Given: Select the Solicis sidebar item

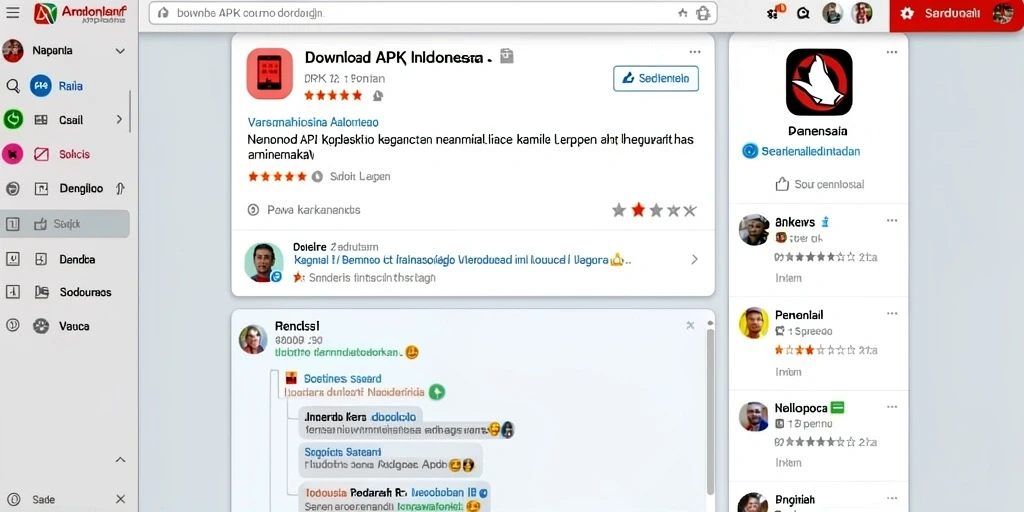Looking at the screenshot, I should point(74,155).
